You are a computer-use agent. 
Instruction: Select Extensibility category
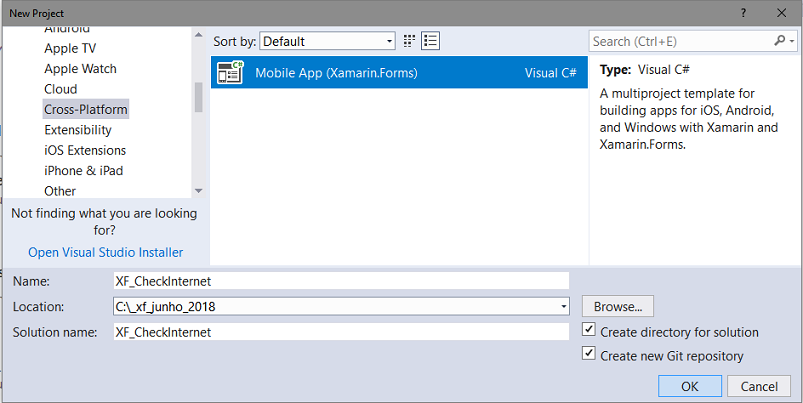click(x=78, y=130)
